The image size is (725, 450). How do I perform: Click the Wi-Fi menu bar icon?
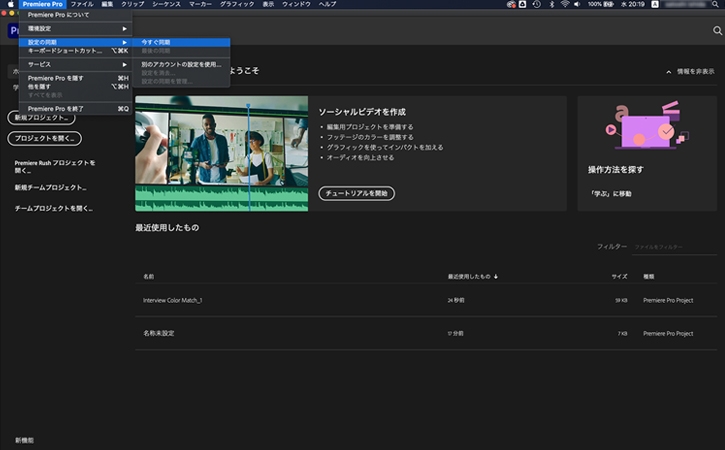[x=565, y=4]
